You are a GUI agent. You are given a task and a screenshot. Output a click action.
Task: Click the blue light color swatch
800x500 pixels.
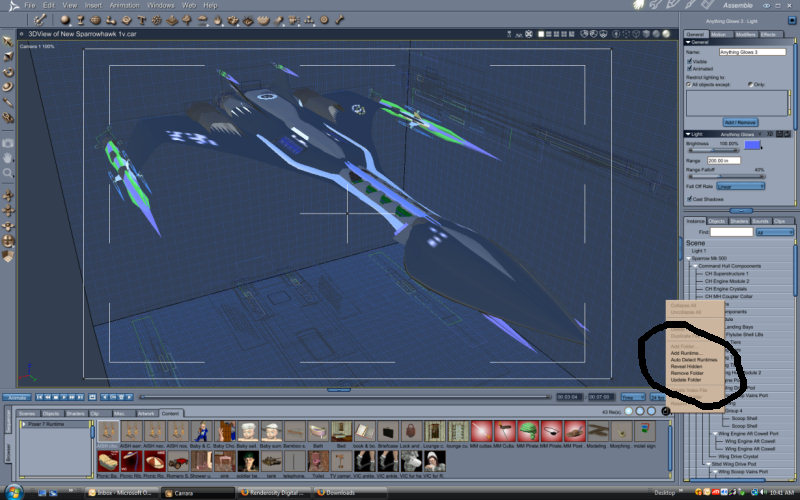pos(751,146)
